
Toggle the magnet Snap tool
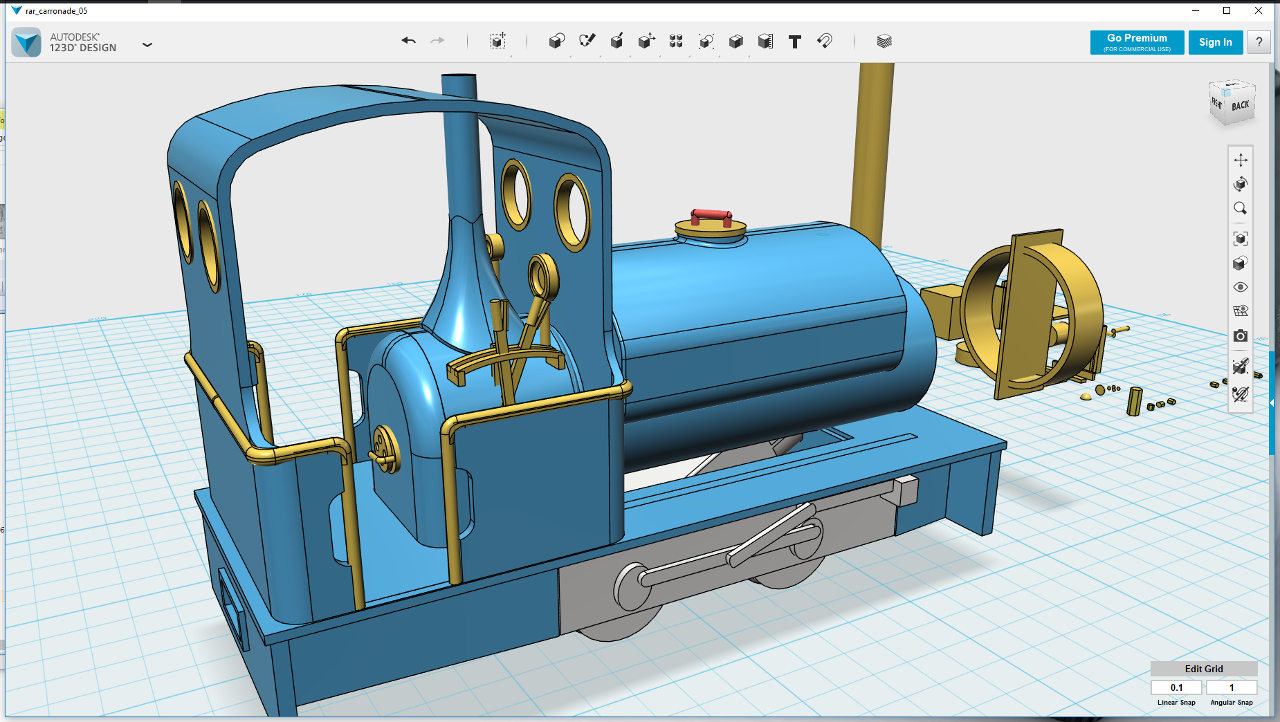[825, 41]
